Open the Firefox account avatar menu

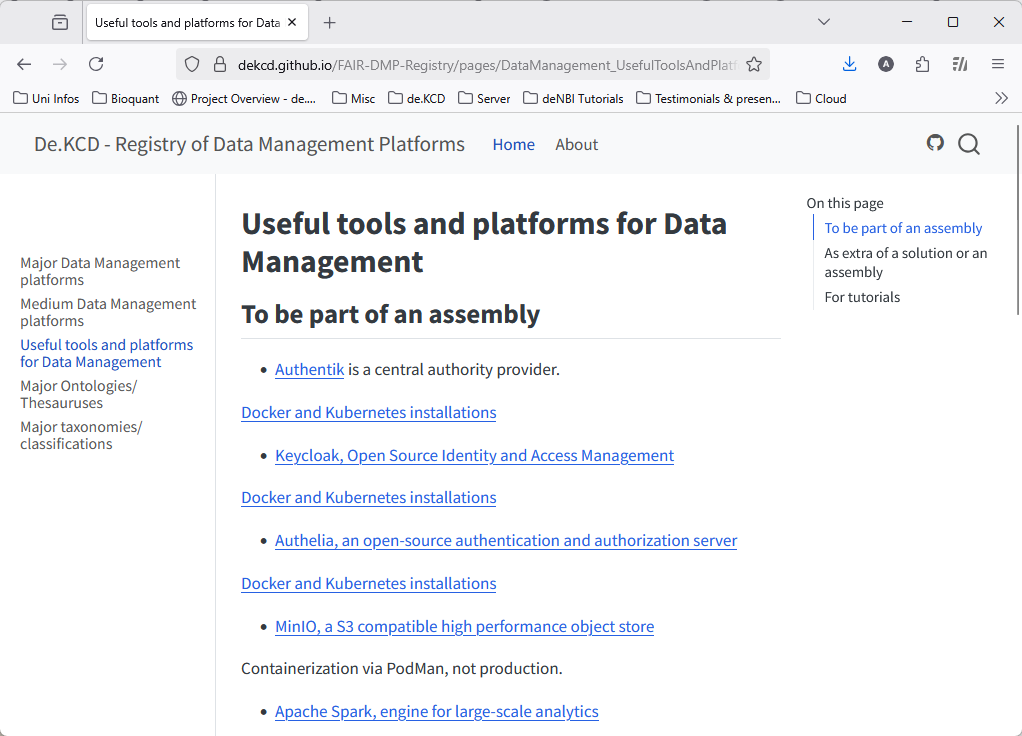pyautogui.click(x=886, y=63)
